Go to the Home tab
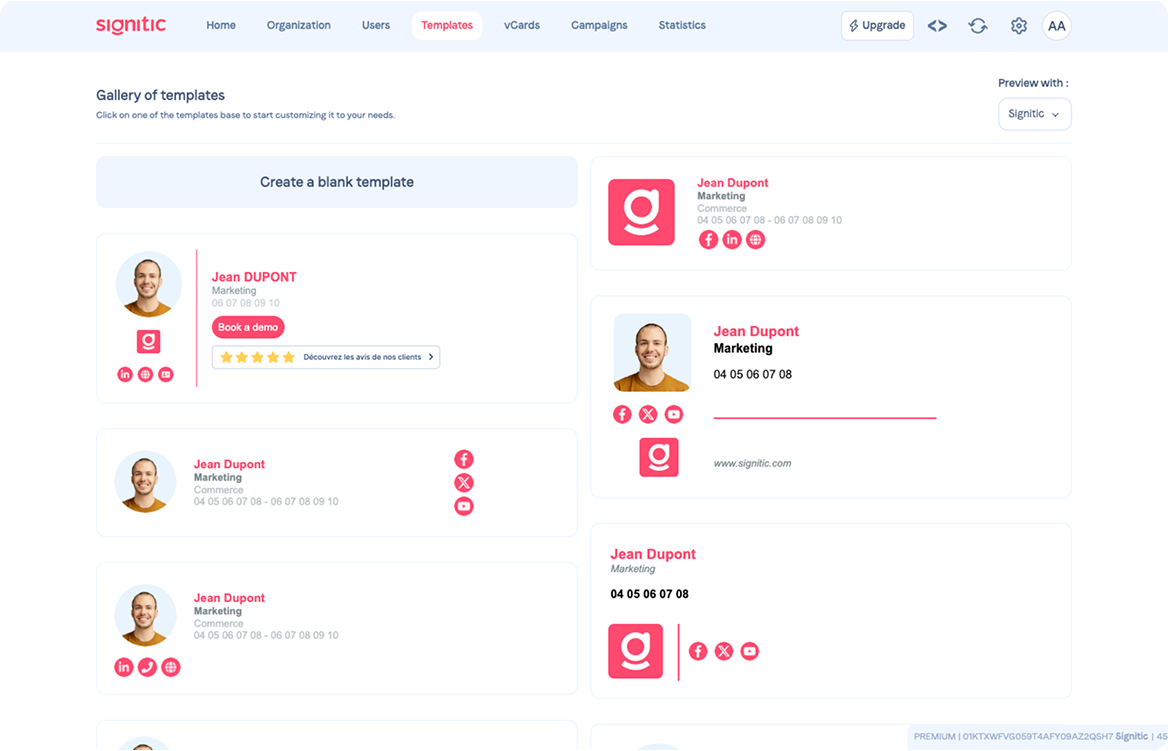This screenshot has height=751, width=1168. pos(220,25)
